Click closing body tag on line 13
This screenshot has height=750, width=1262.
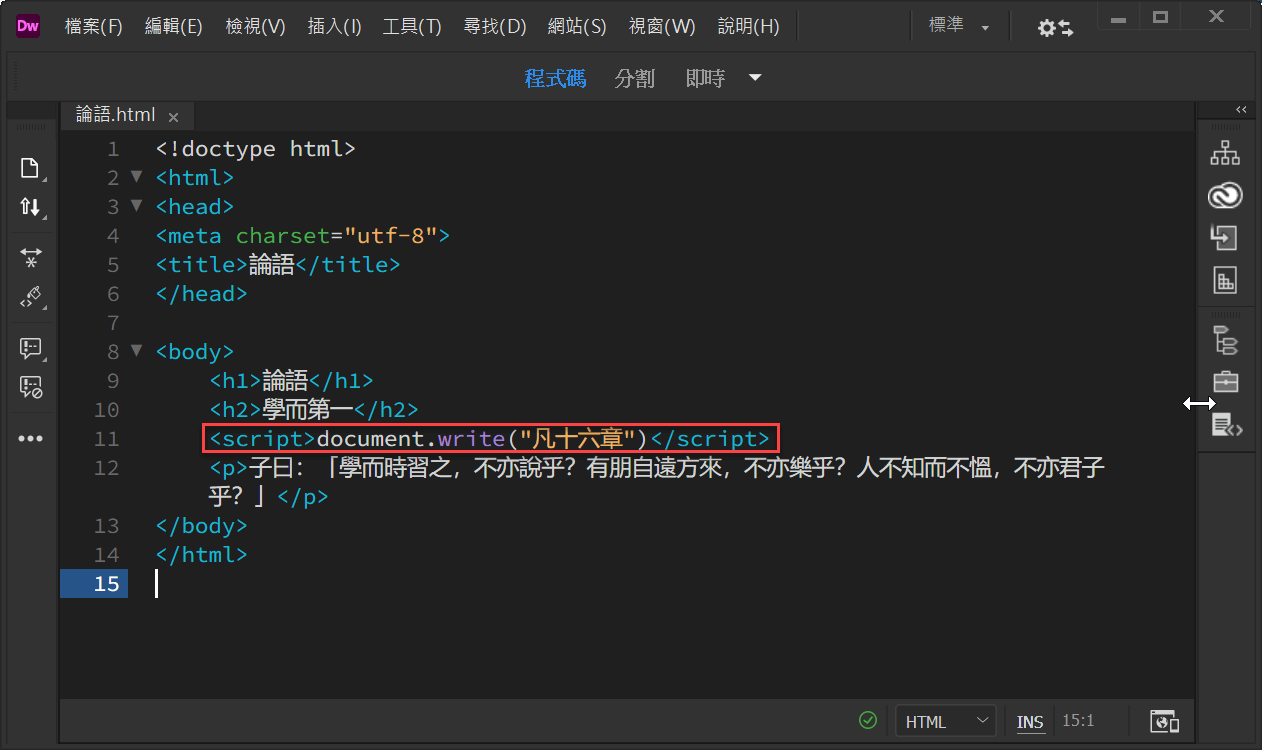[201, 526]
